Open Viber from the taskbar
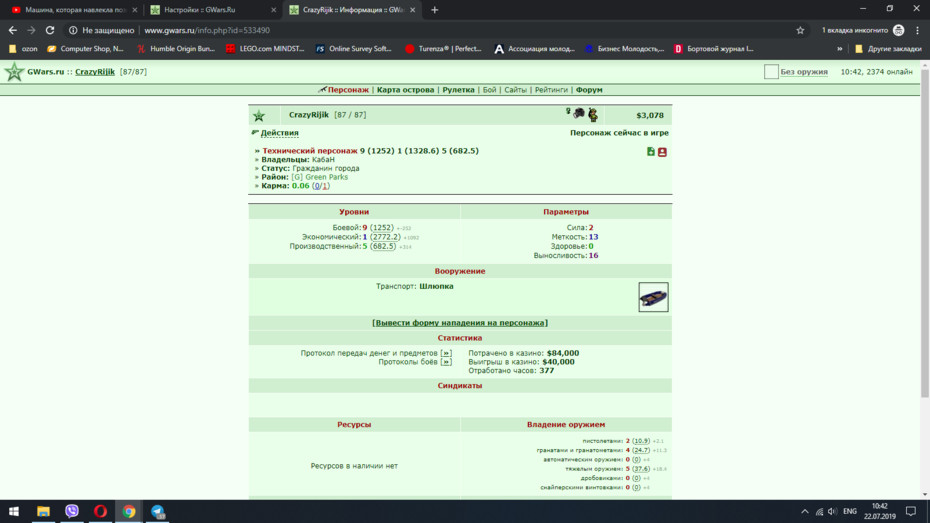 tap(72, 511)
